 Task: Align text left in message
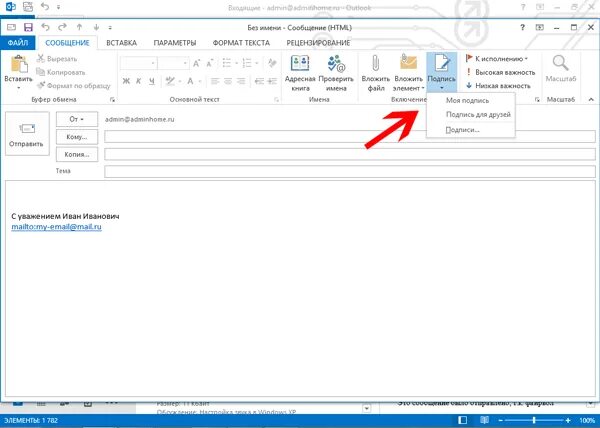point(215,81)
